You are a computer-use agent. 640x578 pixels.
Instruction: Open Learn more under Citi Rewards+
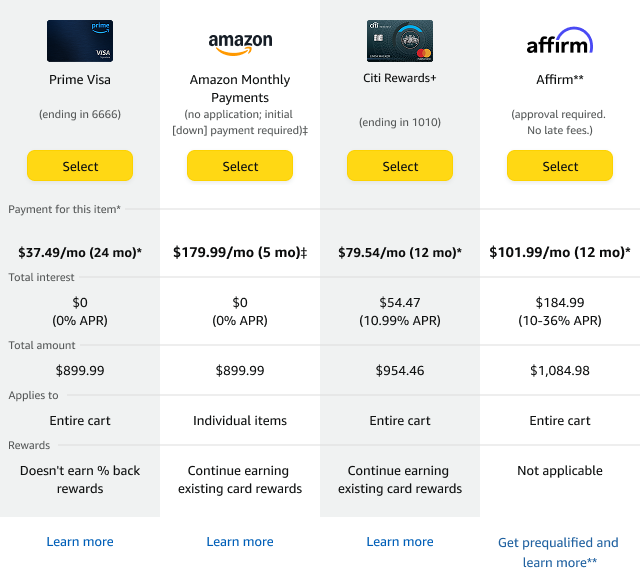(400, 542)
